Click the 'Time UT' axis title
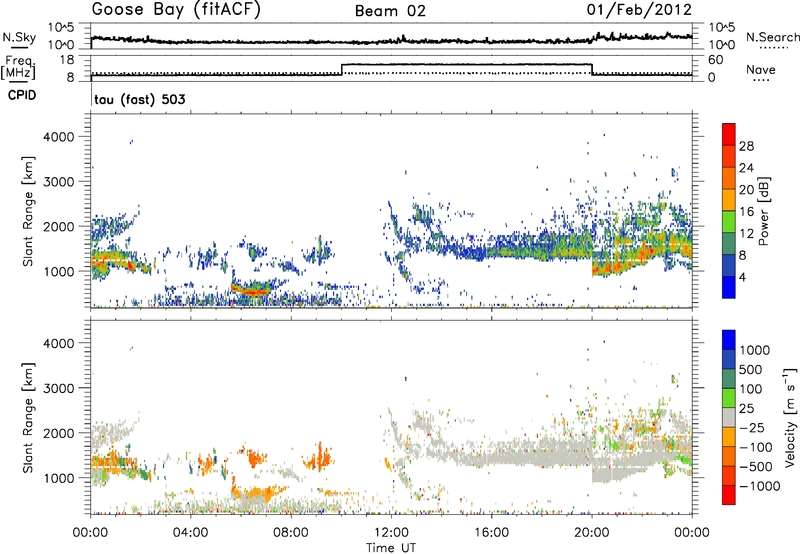This screenshot has height=554, width=800. pos(391,548)
